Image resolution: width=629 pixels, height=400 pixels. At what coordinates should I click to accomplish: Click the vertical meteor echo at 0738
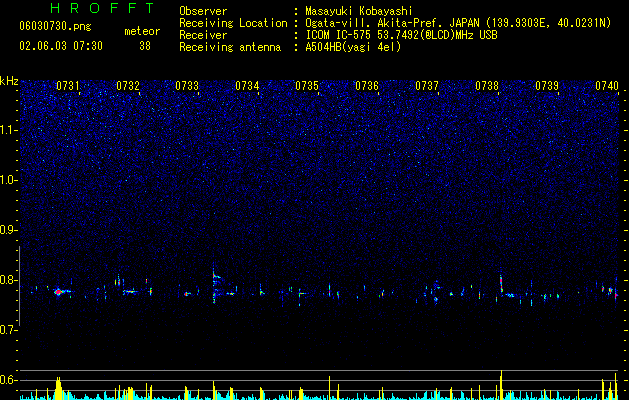(x=501, y=284)
